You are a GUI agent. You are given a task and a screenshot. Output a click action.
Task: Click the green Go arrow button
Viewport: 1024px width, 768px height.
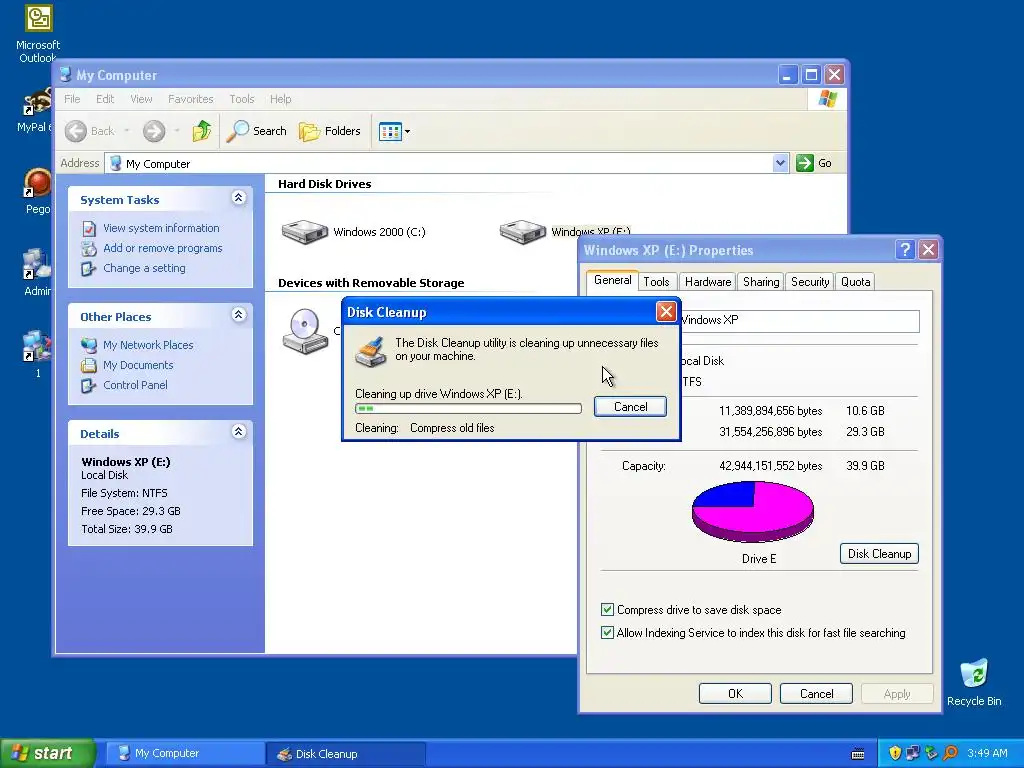click(805, 163)
